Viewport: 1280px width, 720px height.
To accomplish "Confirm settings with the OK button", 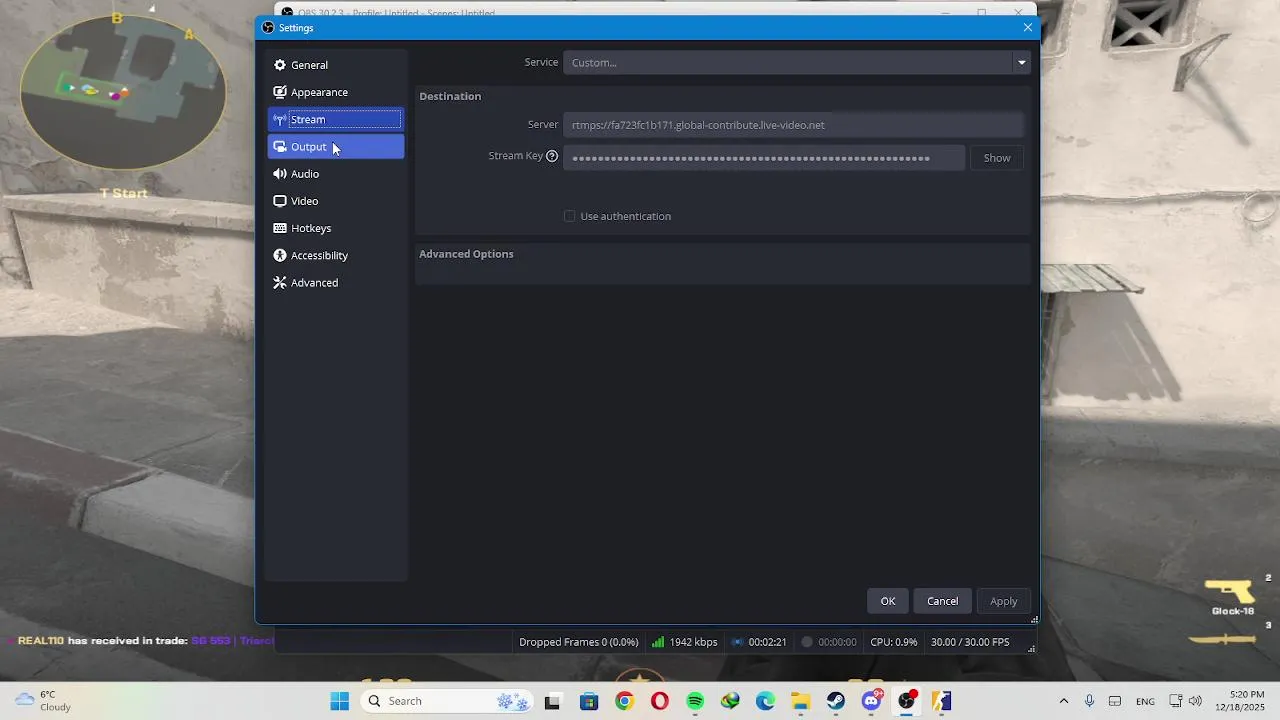I will click(x=888, y=601).
